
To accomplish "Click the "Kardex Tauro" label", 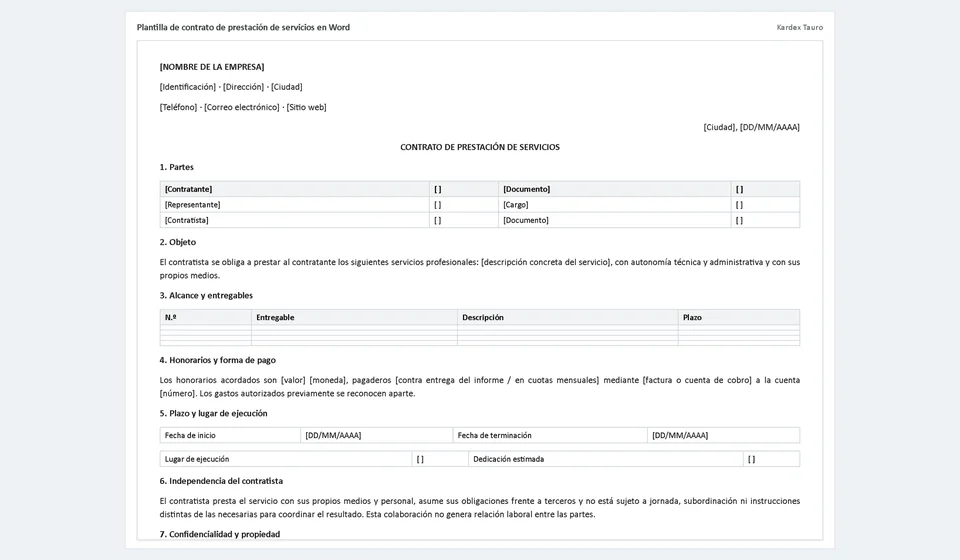I will 800,27.
